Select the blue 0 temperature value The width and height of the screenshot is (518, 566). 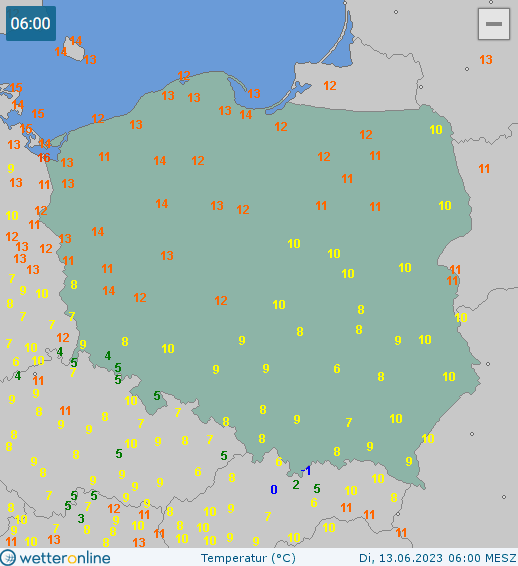pos(274,490)
